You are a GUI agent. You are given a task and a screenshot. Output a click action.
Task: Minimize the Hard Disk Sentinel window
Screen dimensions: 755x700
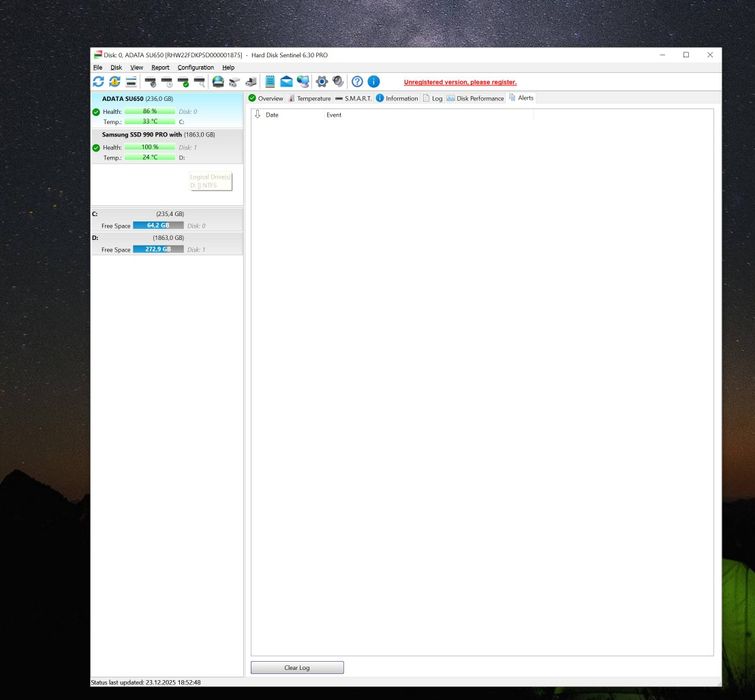pos(663,55)
